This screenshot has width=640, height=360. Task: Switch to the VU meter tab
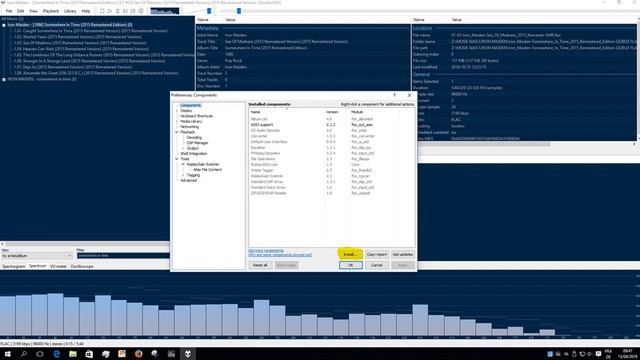coord(58,267)
